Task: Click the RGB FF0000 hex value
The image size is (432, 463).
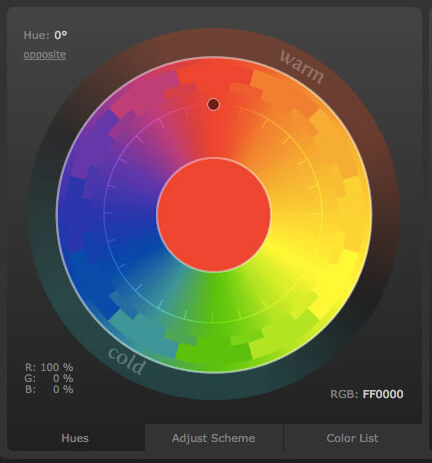Action: tap(383, 394)
